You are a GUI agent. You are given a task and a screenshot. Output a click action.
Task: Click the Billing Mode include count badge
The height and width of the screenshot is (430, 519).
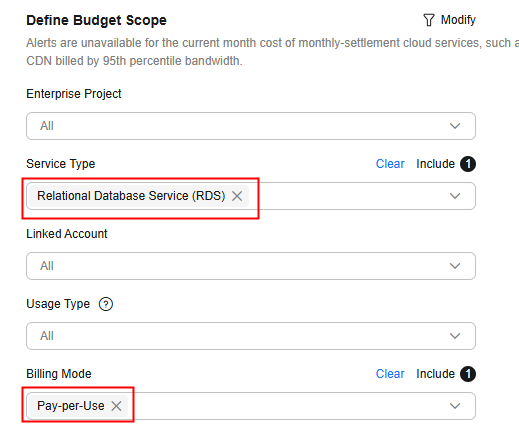[x=468, y=374]
